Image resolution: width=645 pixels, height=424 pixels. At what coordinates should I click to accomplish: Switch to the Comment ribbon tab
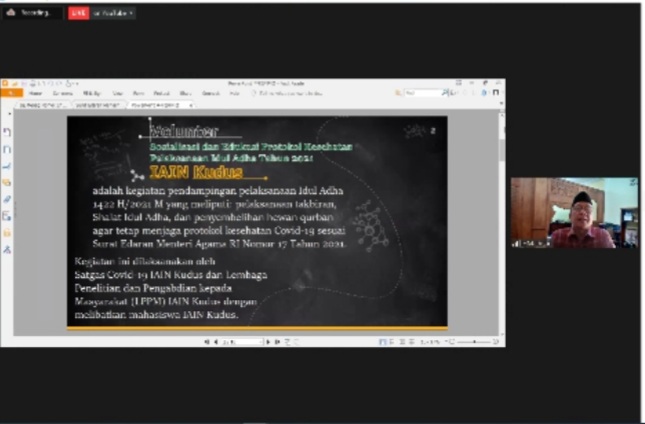point(63,93)
